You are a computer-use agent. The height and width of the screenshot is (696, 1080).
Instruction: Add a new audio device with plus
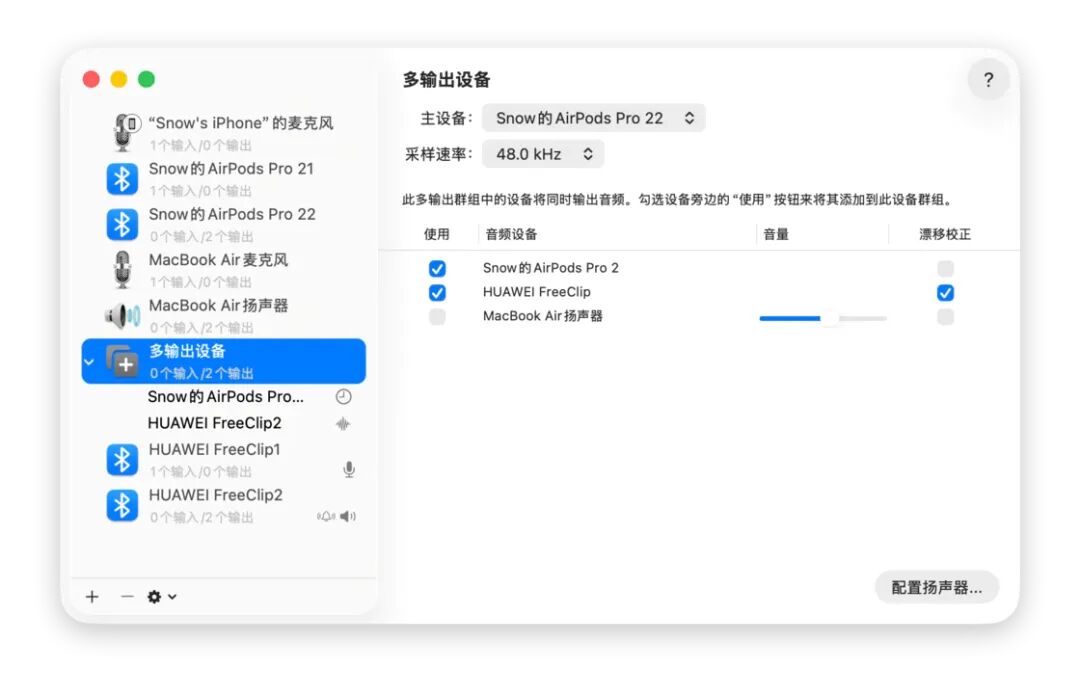point(92,597)
